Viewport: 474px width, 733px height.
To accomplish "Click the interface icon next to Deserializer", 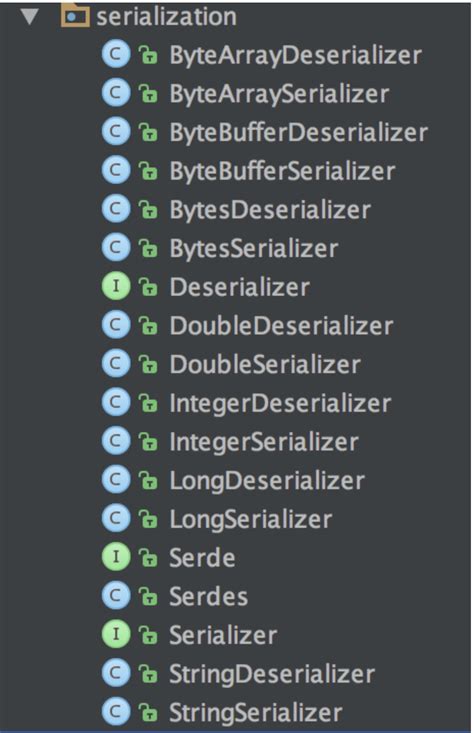I will (x=115, y=286).
